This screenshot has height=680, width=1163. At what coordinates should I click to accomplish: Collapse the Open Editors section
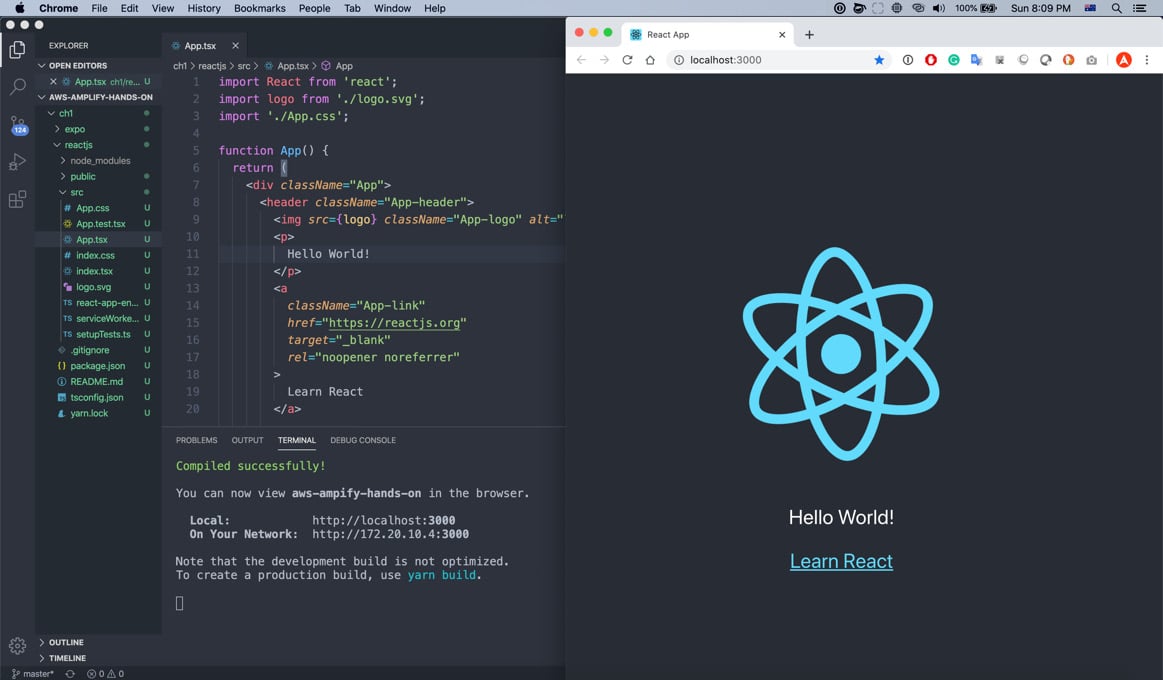(x=77, y=66)
